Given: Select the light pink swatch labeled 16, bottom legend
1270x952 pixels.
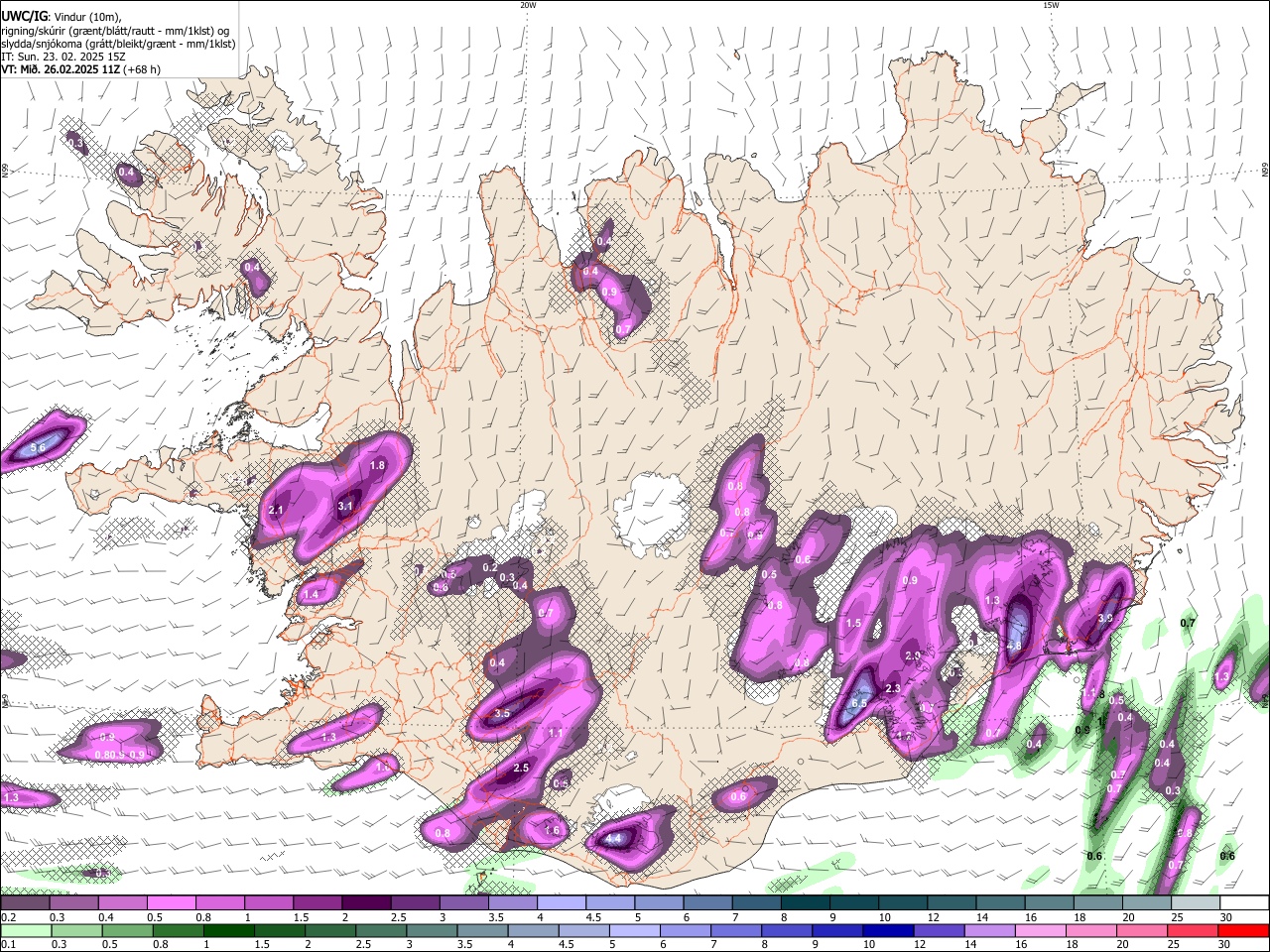Looking at the screenshot, I should coord(1039,930).
